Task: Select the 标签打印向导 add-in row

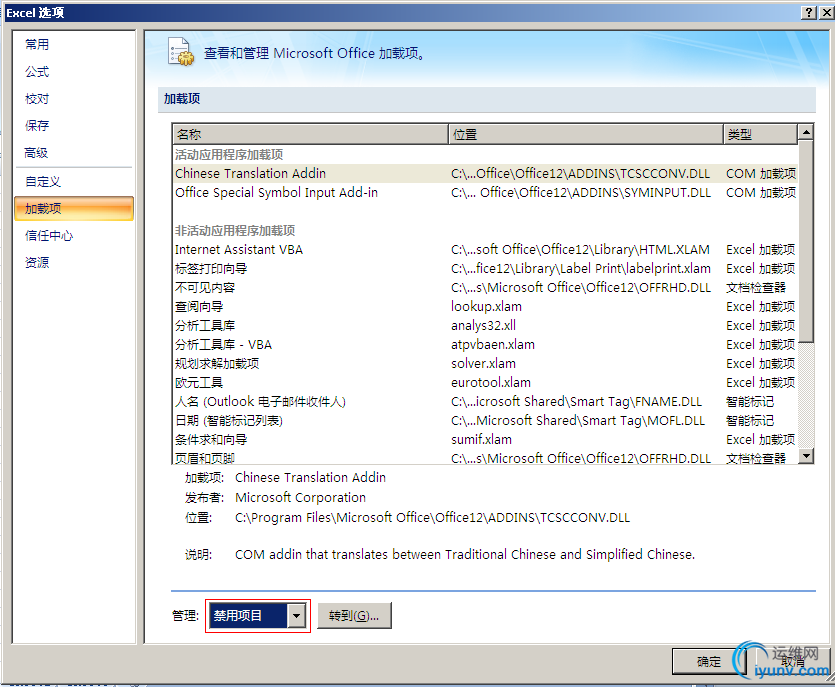Action: click(x=485, y=268)
